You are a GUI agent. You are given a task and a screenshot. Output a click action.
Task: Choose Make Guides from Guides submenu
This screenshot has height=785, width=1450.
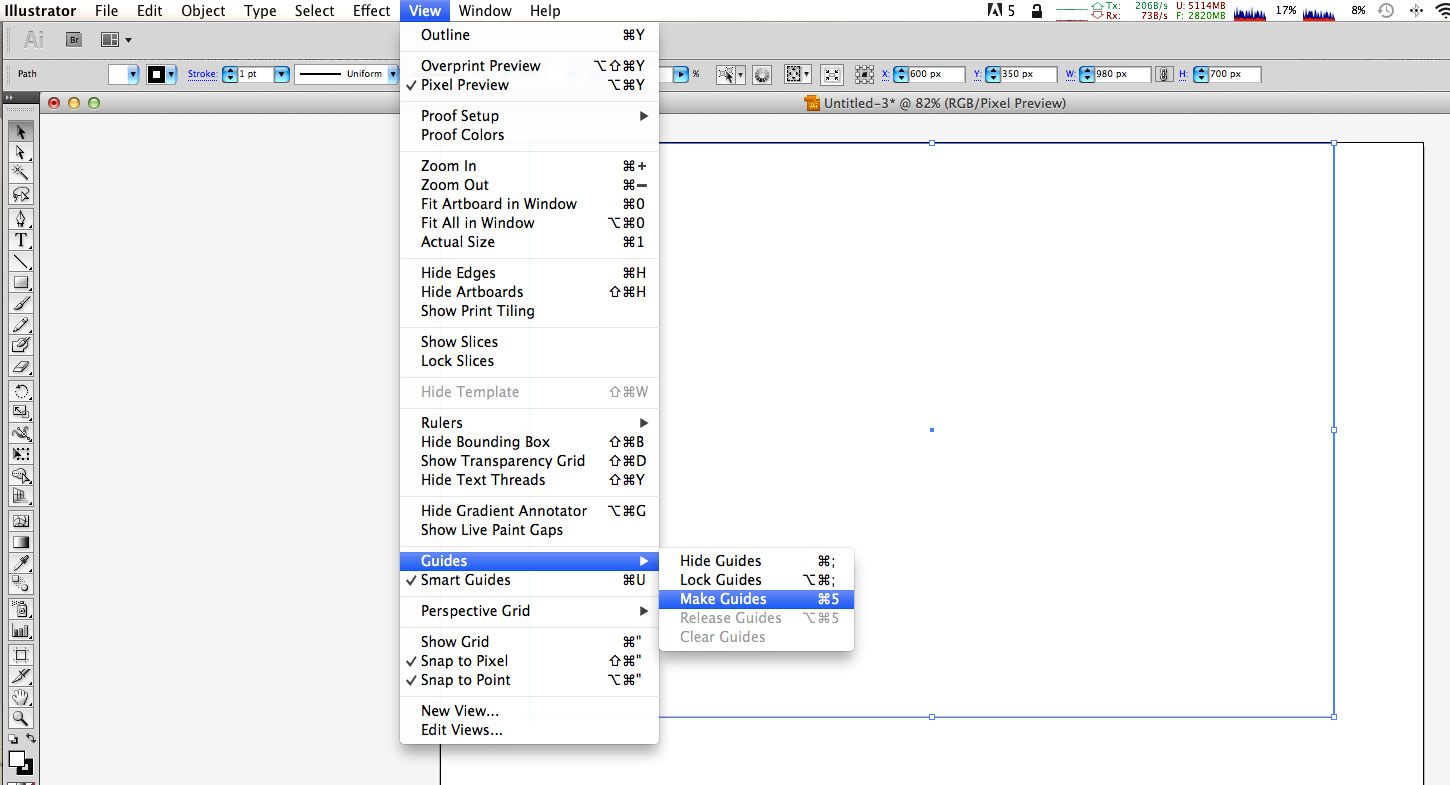(x=756, y=599)
